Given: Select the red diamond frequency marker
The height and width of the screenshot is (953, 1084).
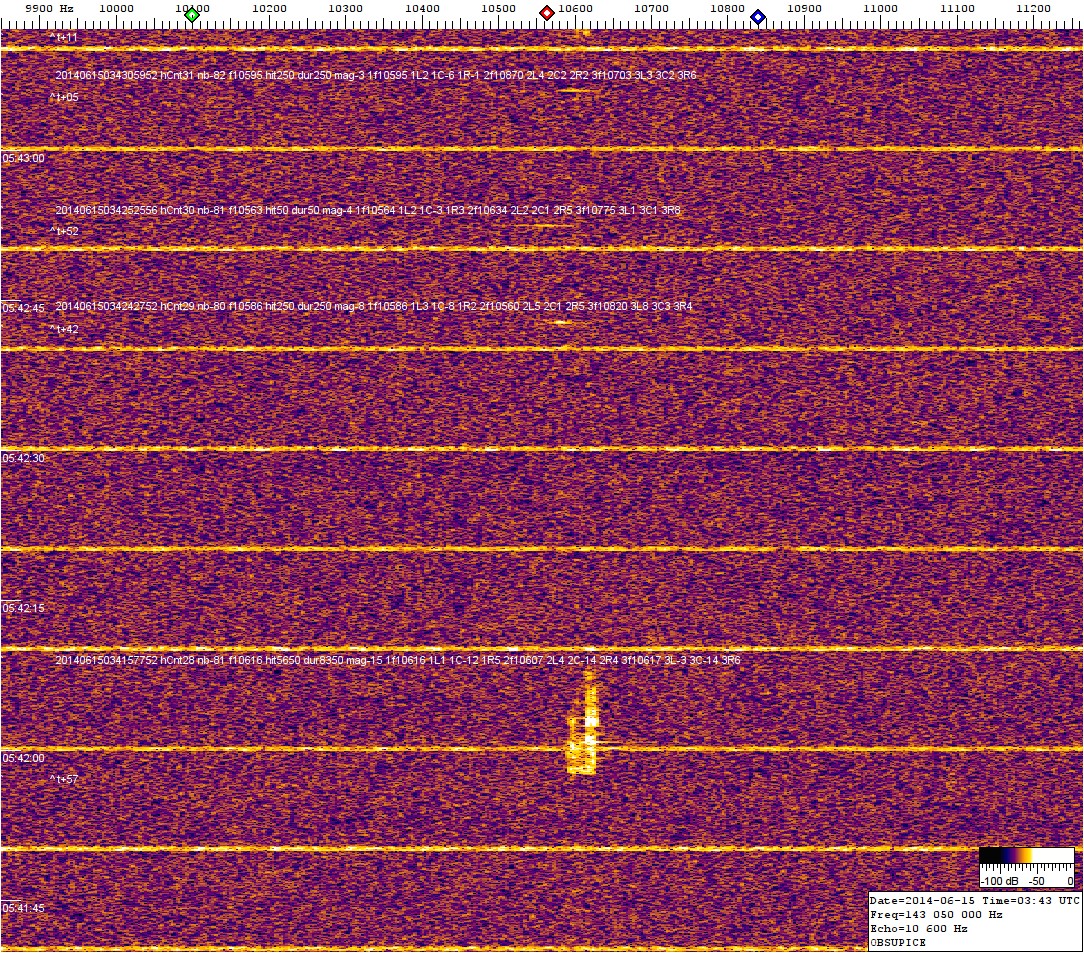Looking at the screenshot, I should pos(547,14).
